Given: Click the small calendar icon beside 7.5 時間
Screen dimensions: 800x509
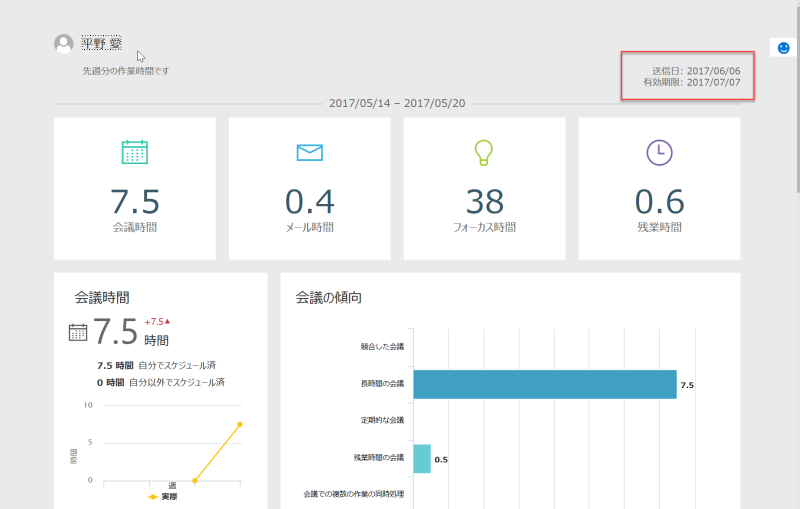Looking at the screenshot, I should pos(78,333).
